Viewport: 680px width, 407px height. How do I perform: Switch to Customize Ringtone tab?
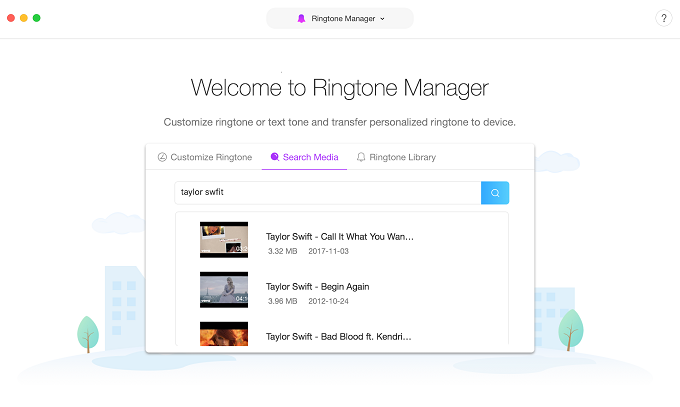tap(205, 157)
